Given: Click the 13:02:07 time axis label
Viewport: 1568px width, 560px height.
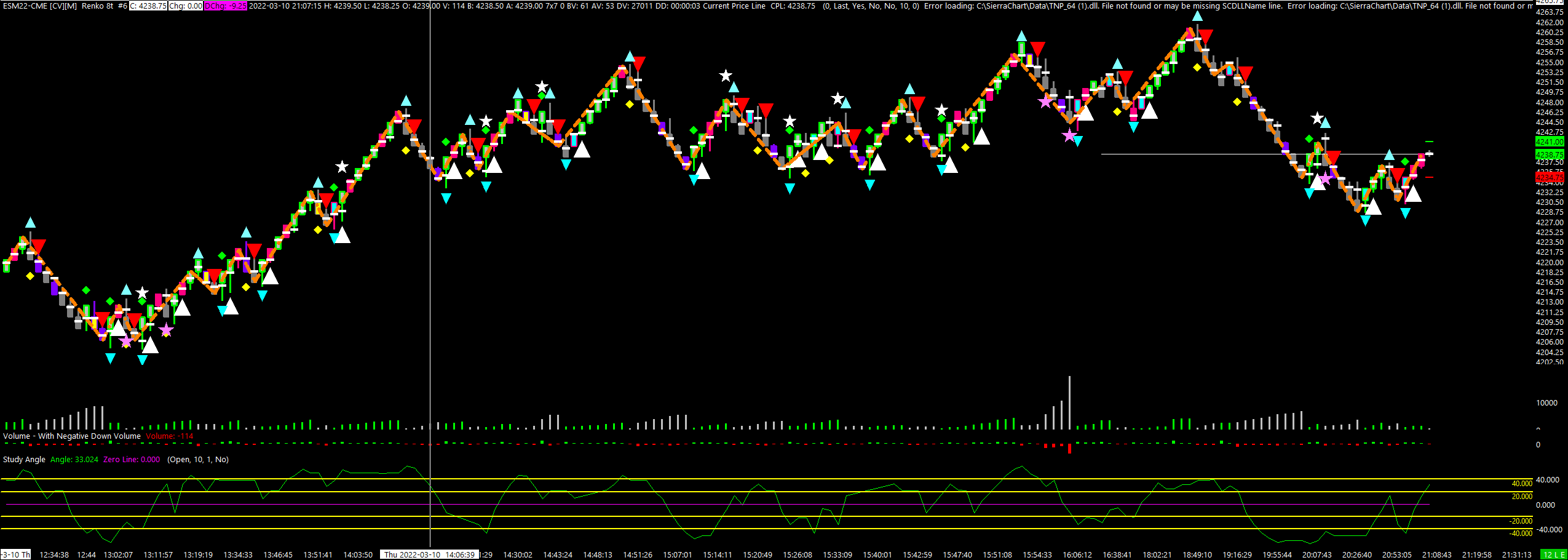Looking at the screenshot, I should coord(118,555).
